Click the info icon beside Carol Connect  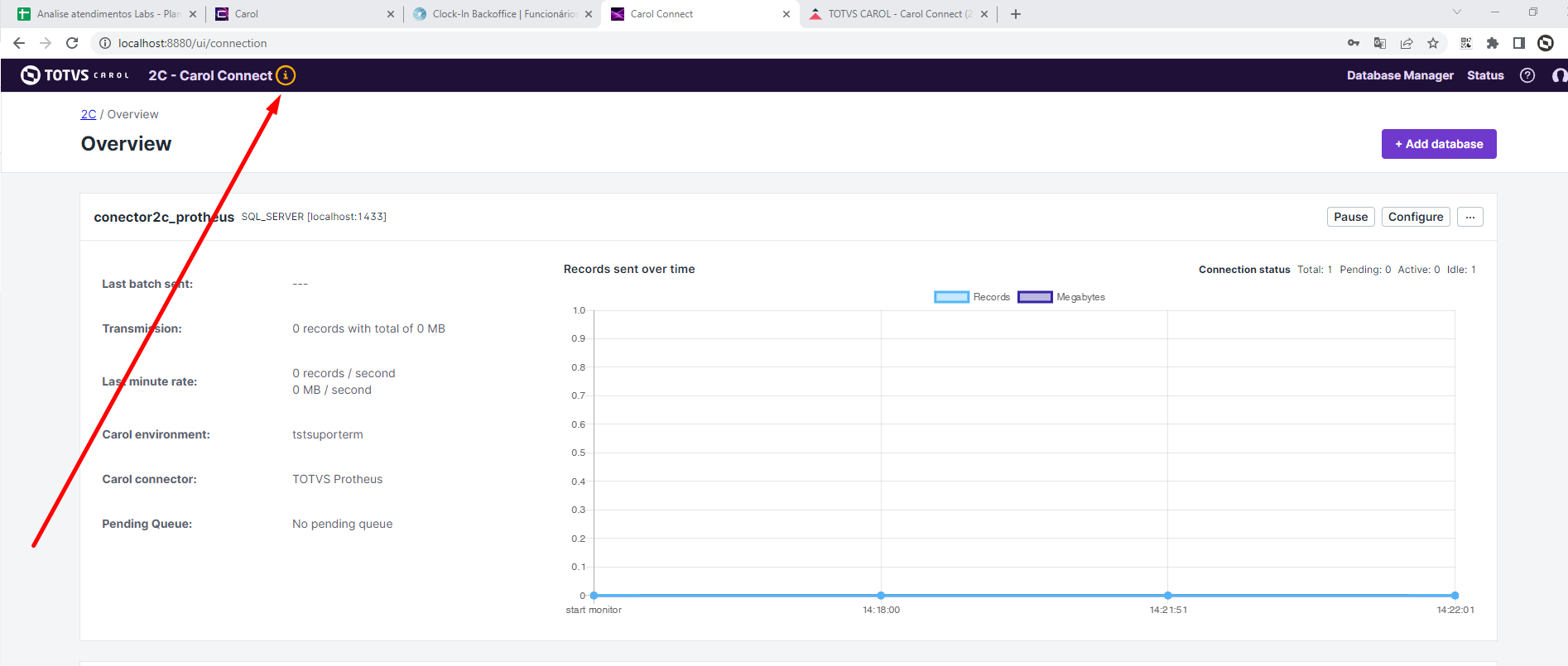coord(286,75)
